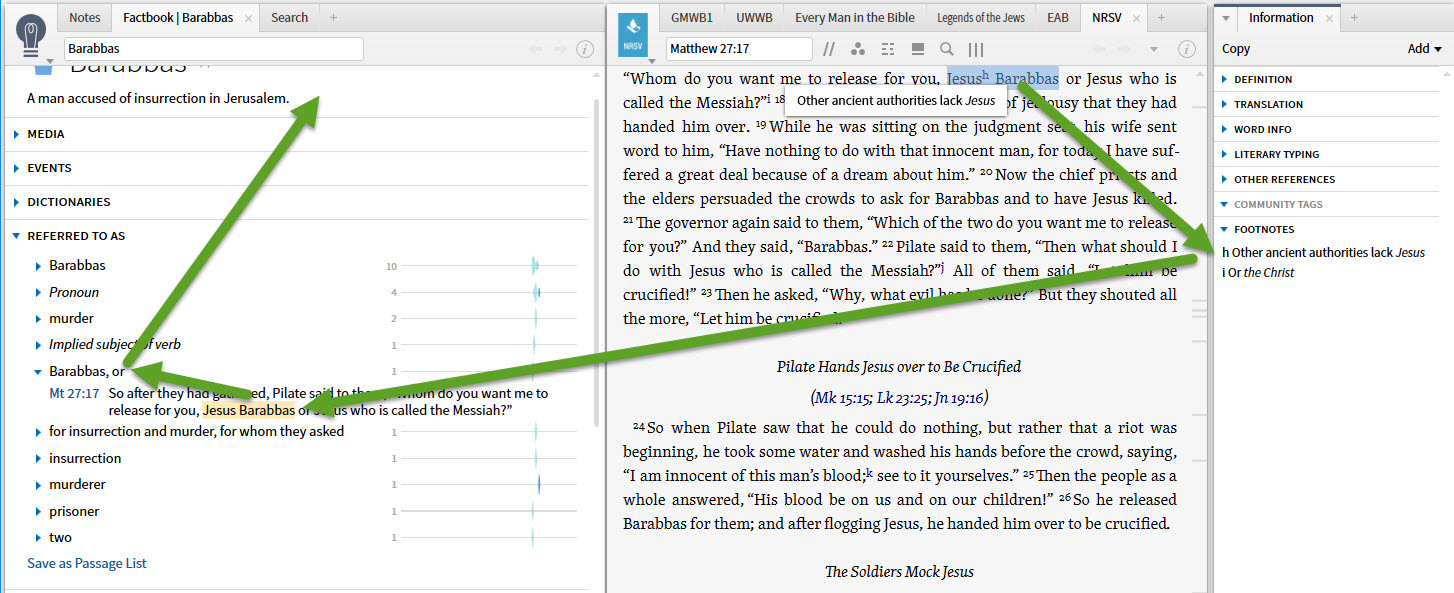Screen dimensions: 1454x593
Task: Add new tab next to Search
Action: pos(333,18)
